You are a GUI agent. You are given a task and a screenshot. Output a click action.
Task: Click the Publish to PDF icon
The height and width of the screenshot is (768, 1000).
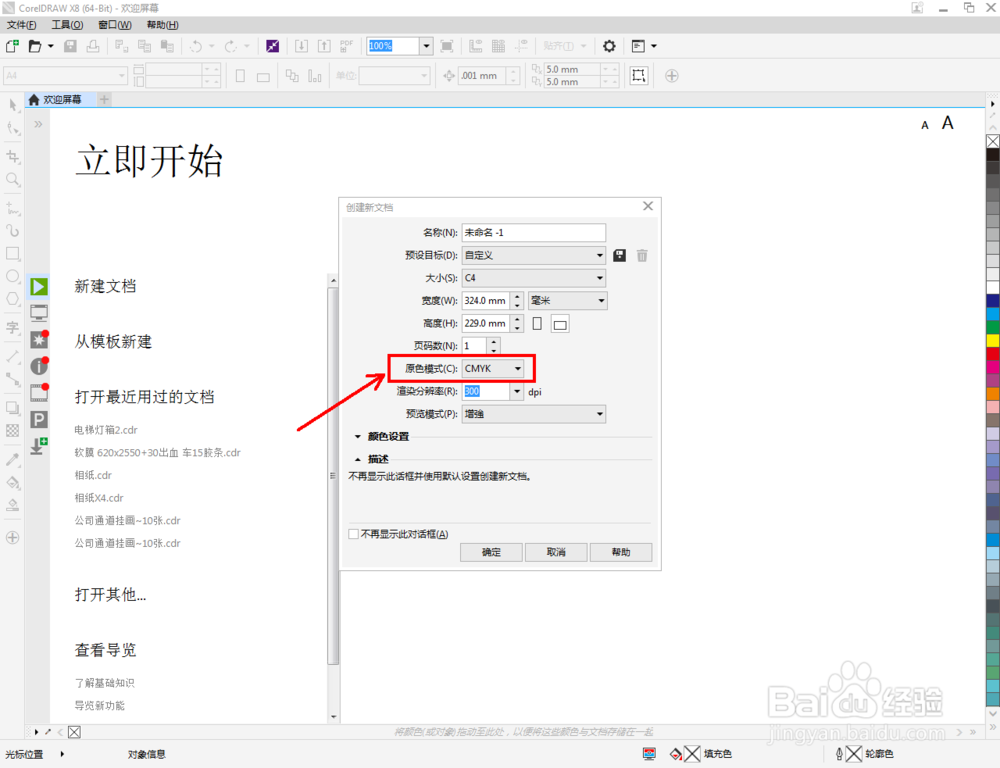pos(346,46)
